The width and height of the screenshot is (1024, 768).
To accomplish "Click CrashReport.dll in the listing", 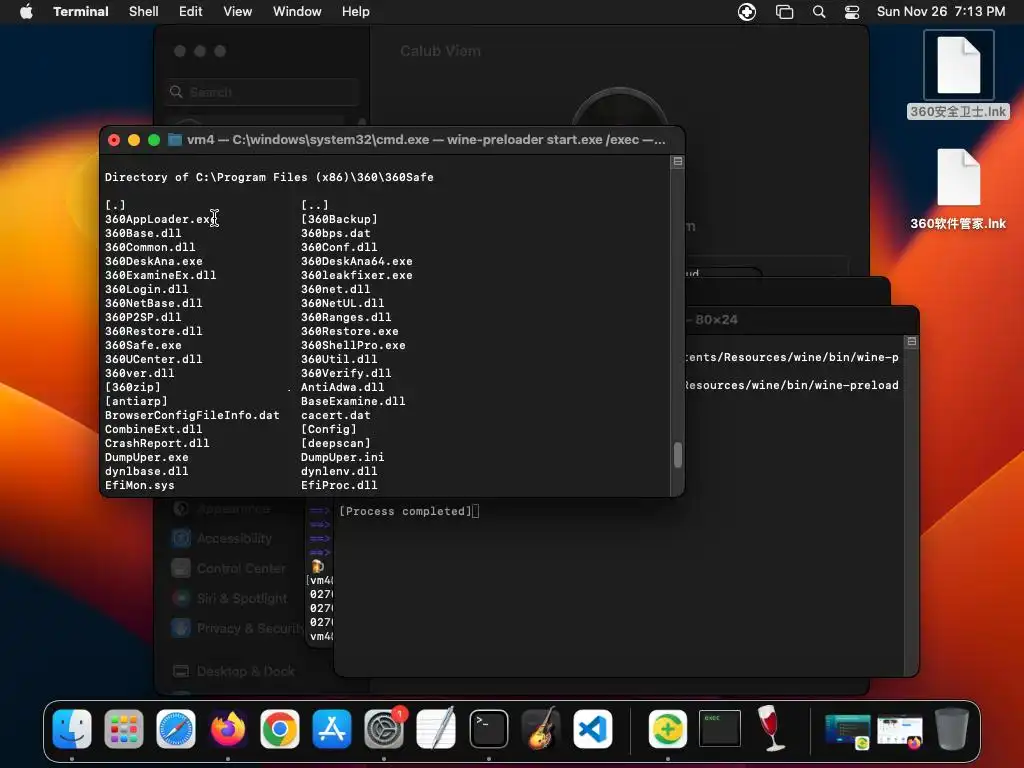I will [x=157, y=443].
